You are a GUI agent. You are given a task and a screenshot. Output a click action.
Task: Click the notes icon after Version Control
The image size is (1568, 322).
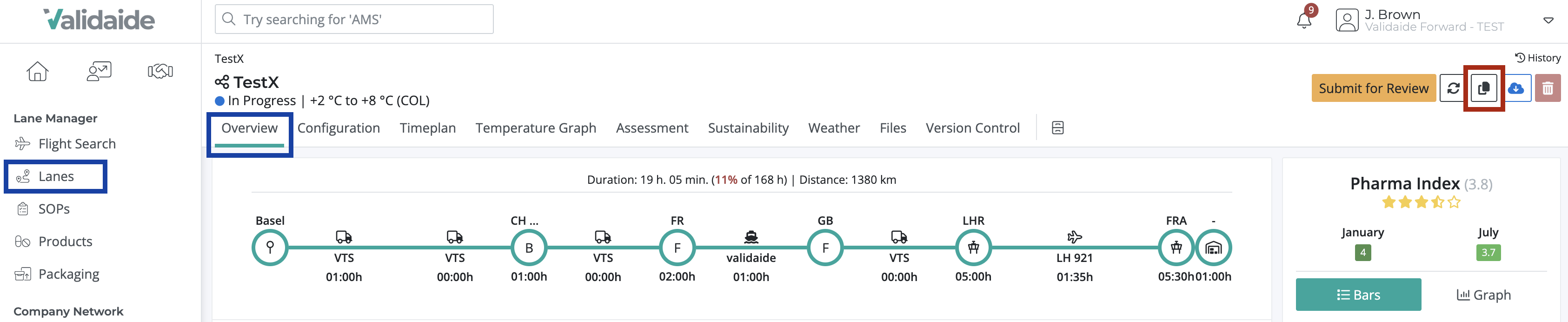click(x=1057, y=128)
